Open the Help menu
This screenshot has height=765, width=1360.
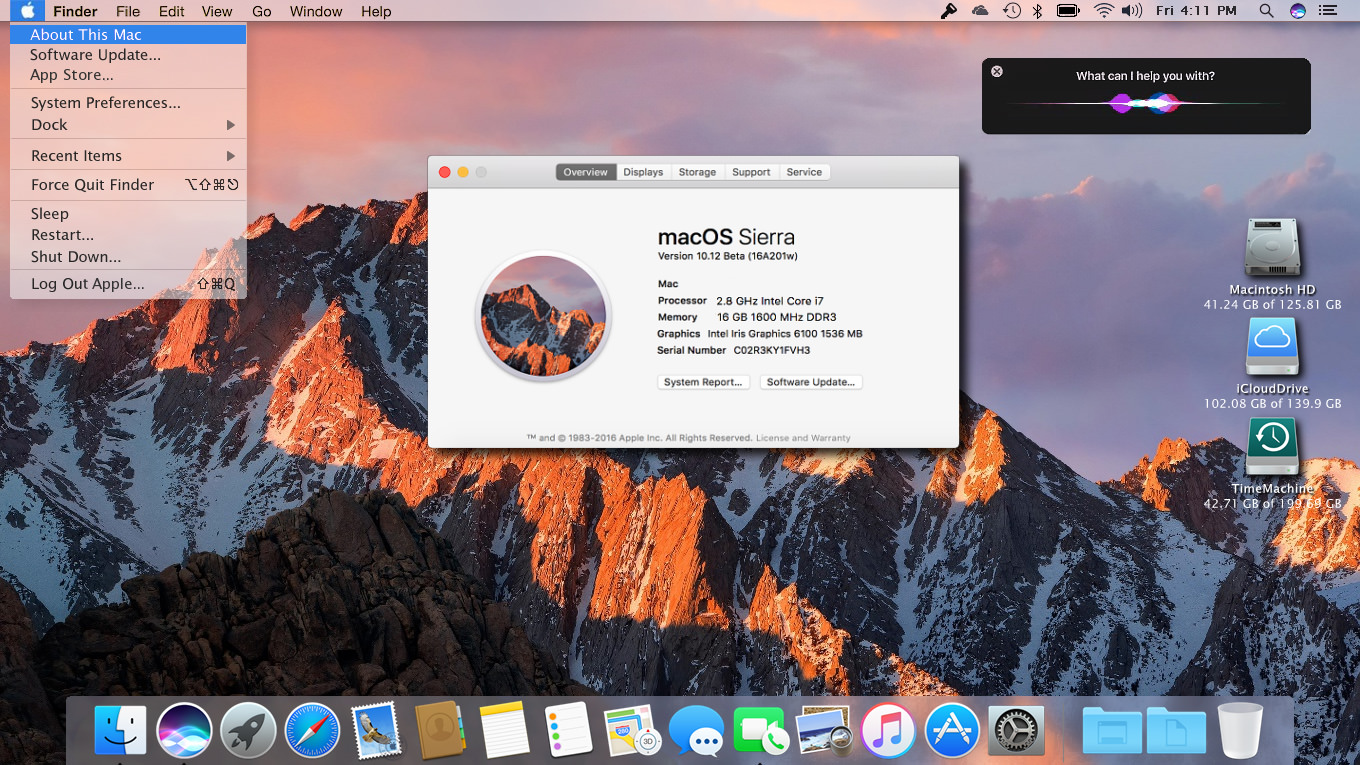point(376,11)
